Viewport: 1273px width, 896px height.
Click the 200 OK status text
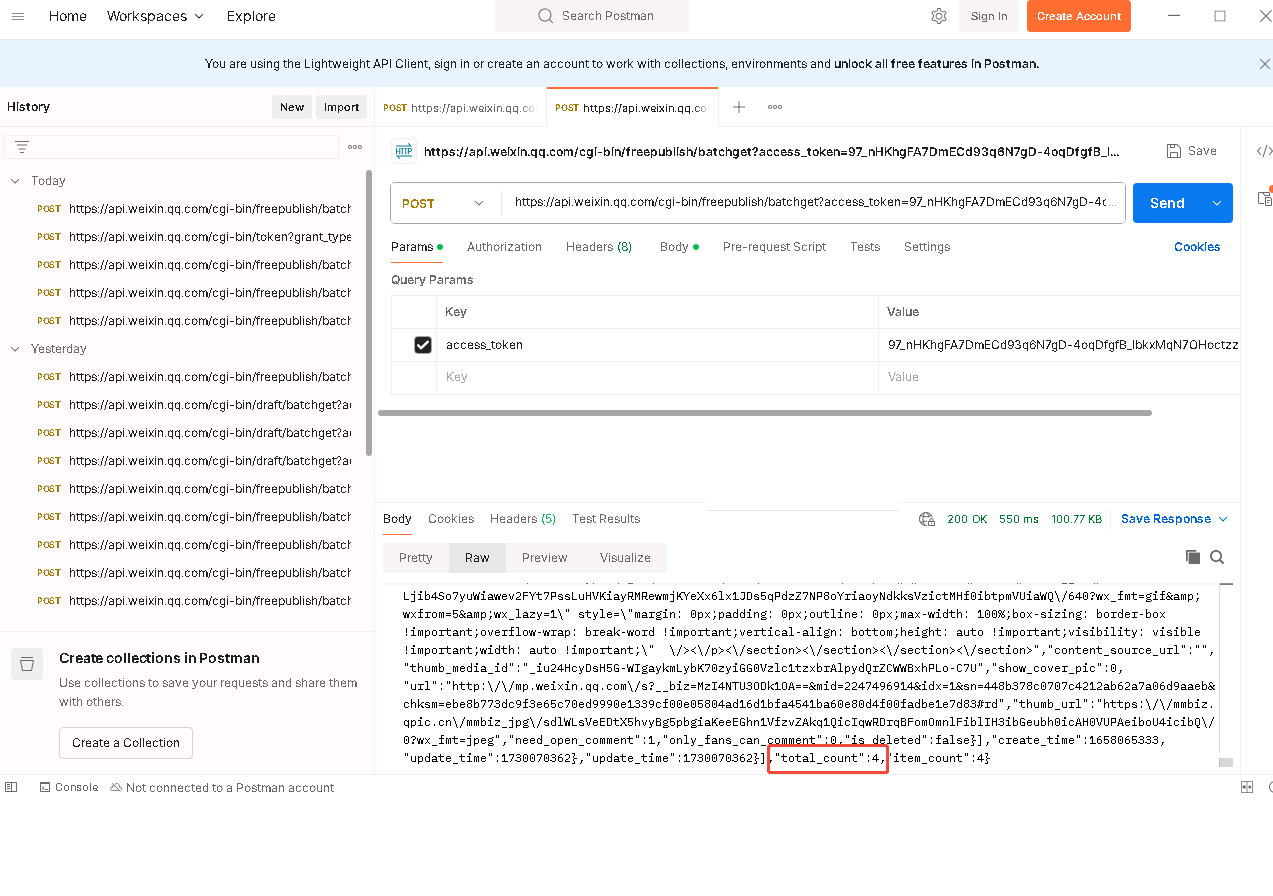pyautogui.click(x=967, y=519)
